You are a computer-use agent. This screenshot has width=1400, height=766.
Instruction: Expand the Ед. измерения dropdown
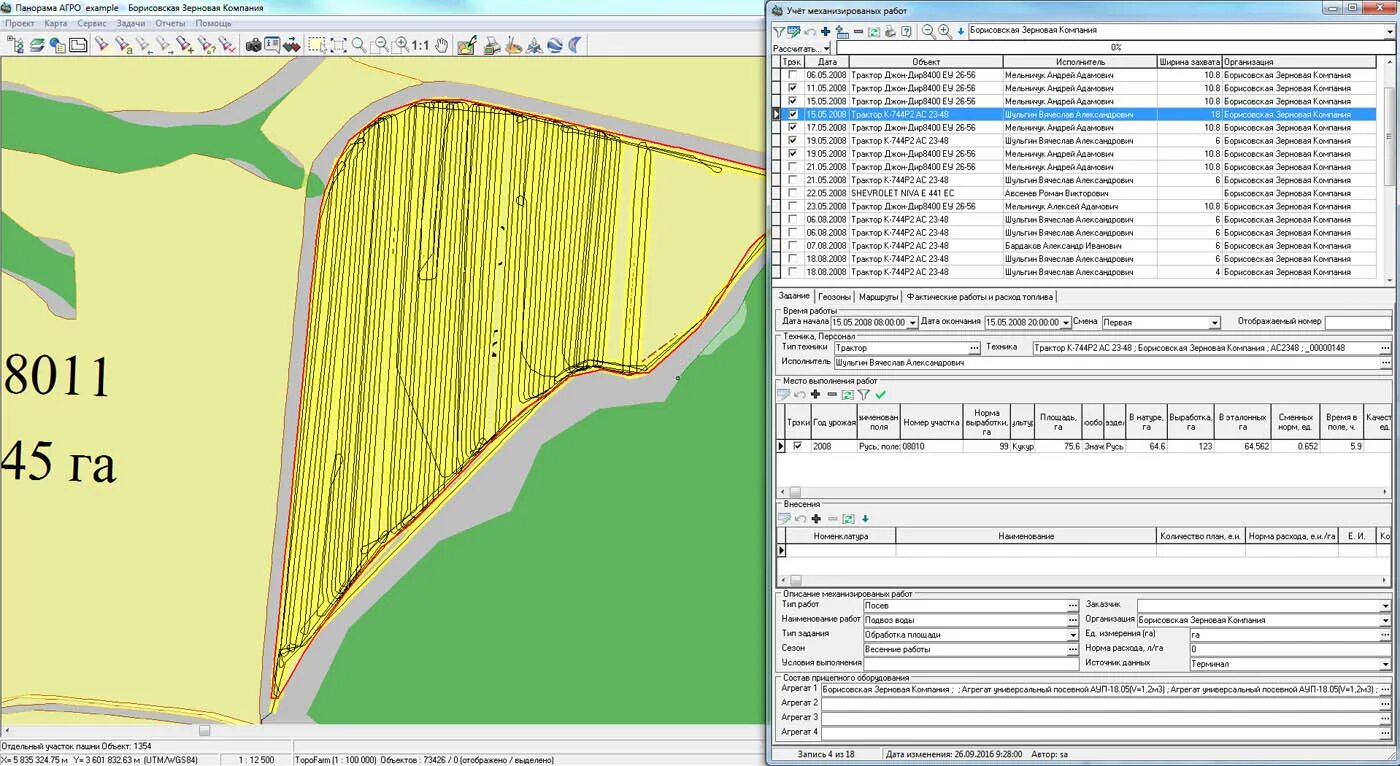pyautogui.click(x=1385, y=634)
